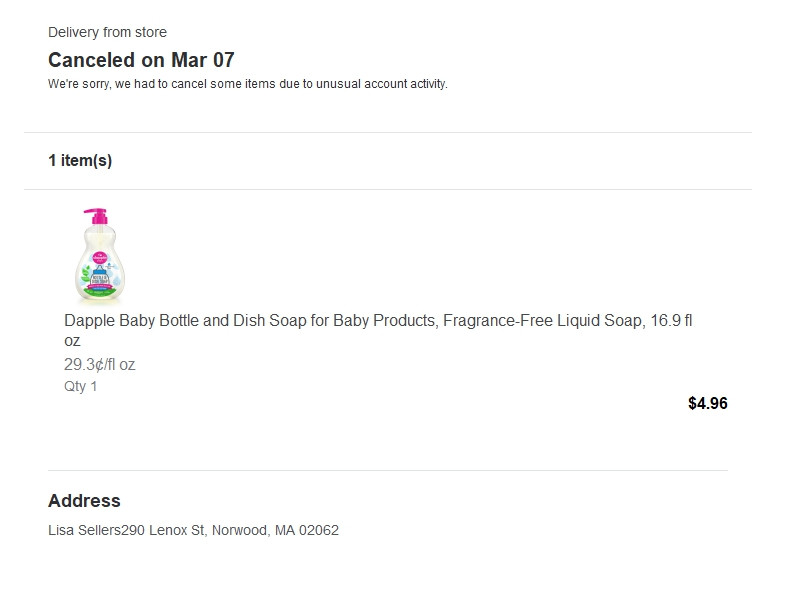Image resolution: width=800 pixels, height=606 pixels.
Task: Click the divider line below the cancellation message
Action: 387,132
